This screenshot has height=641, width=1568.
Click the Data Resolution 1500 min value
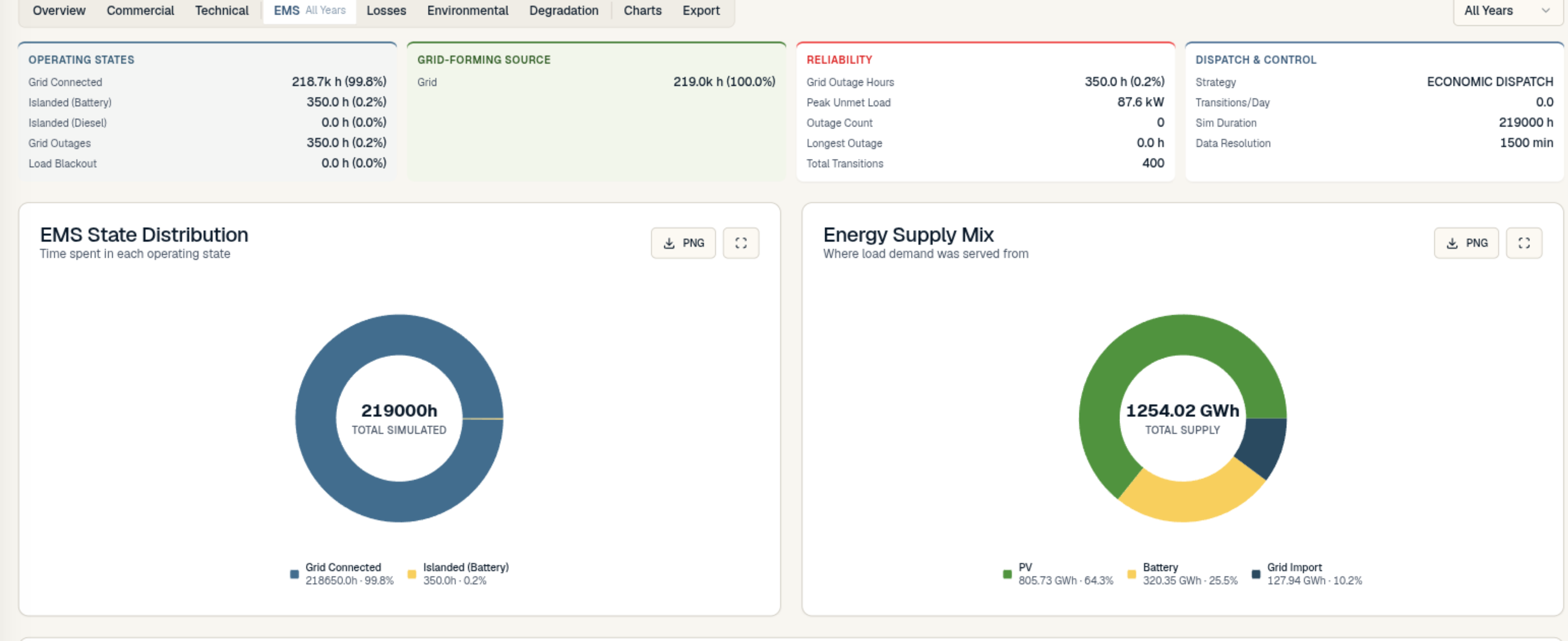1526,142
